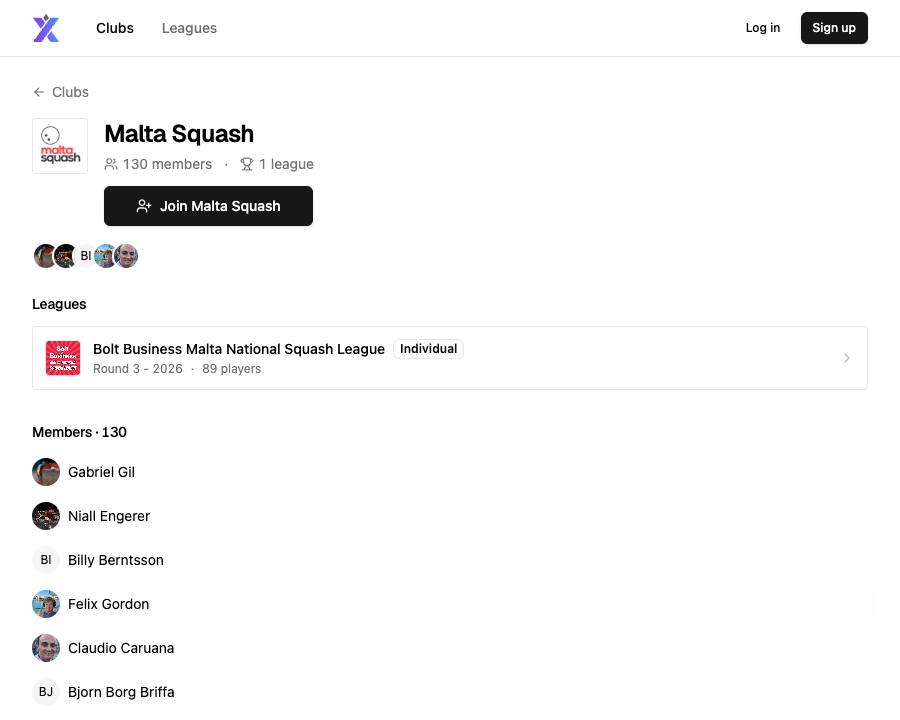Click the BI initials avatar in avatar stack
Screen dimensions: 900x720
click(86, 256)
